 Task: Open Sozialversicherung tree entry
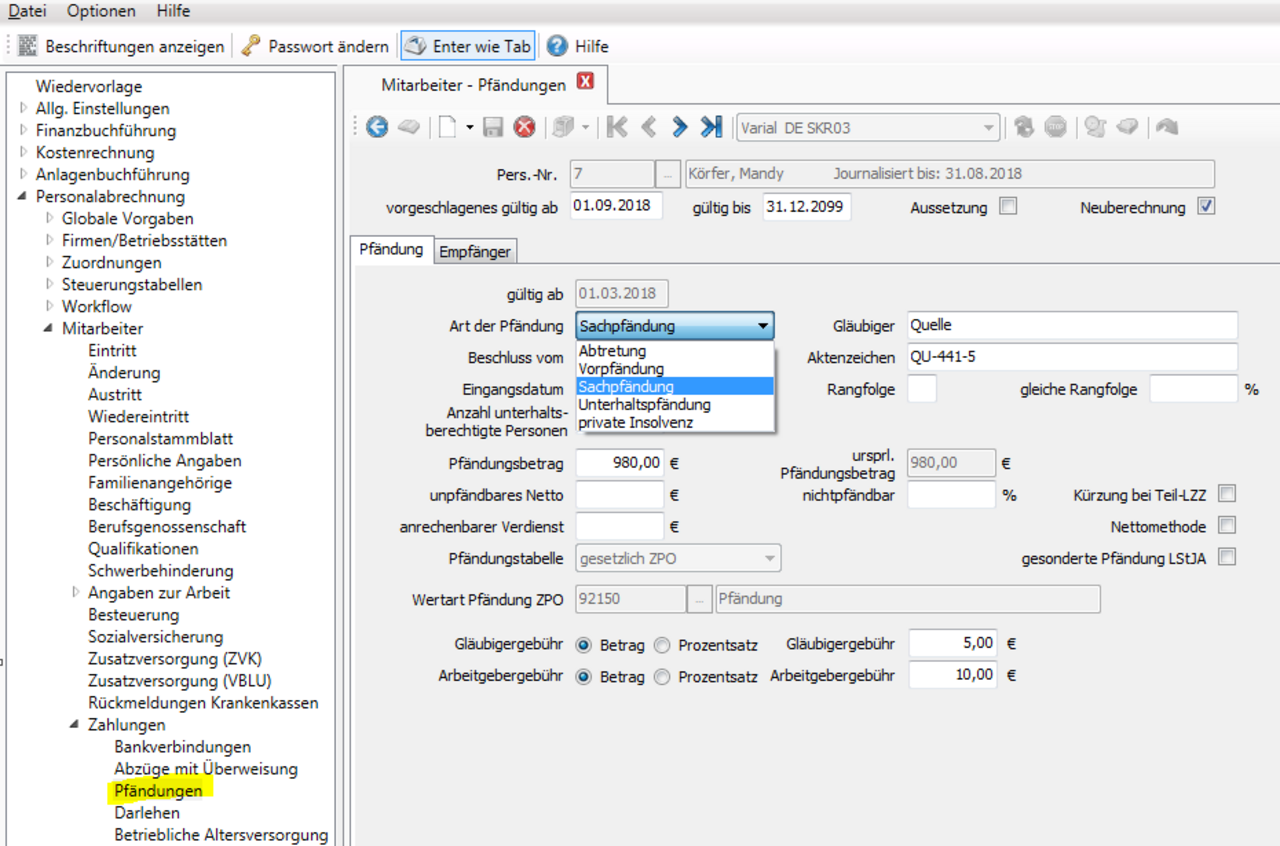(x=155, y=636)
